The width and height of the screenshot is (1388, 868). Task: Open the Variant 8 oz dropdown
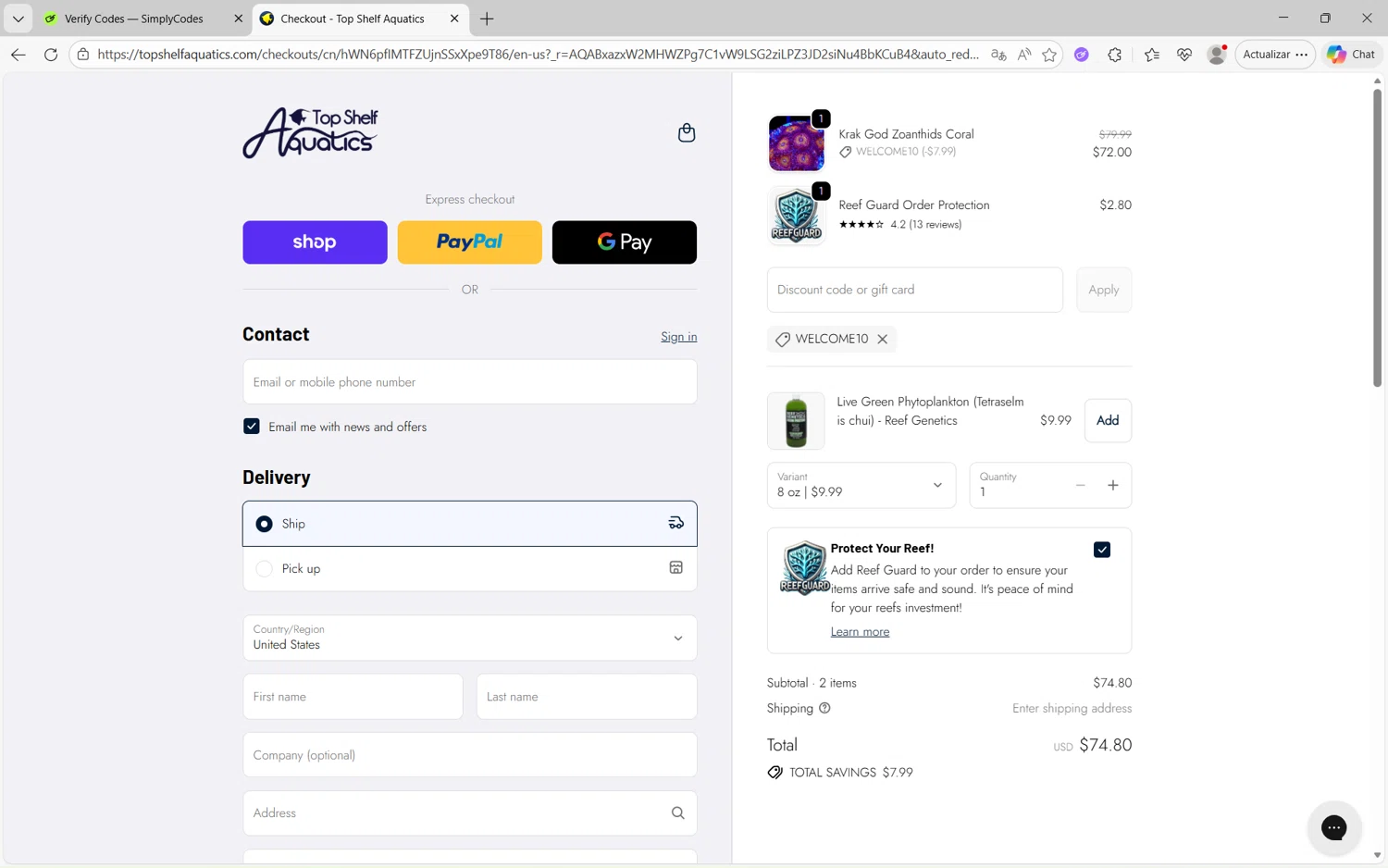tap(861, 485)
